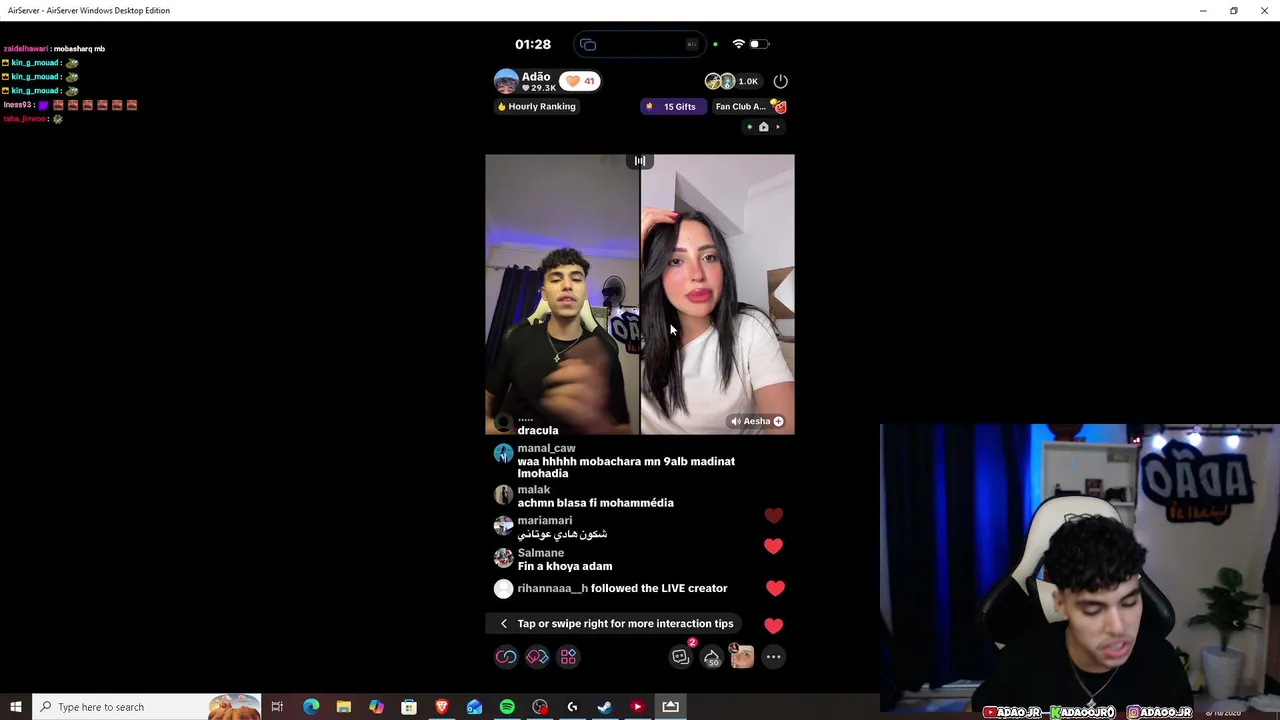Click the taskbar search box
This screenshot has height=720, width=1280.
click(x=147, y=707)
